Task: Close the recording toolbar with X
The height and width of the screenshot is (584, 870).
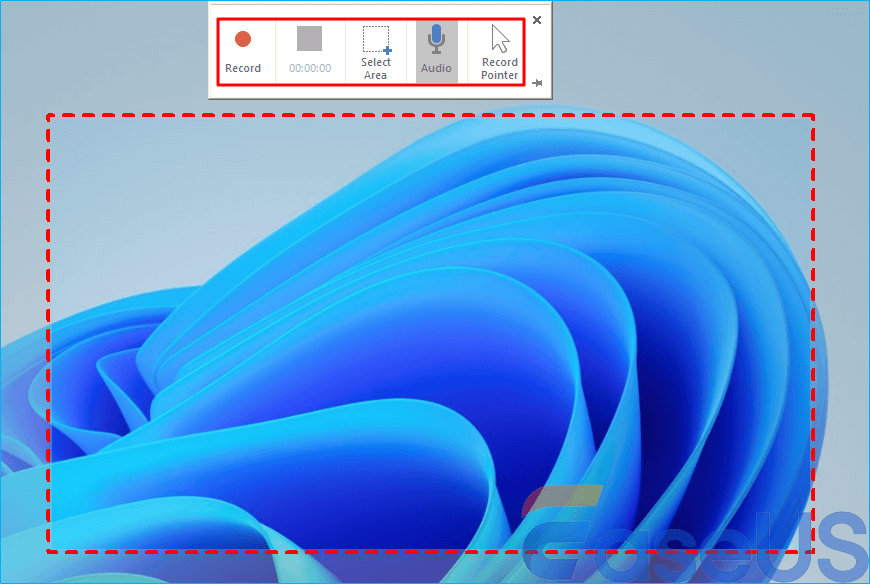Action: [537, 20]
